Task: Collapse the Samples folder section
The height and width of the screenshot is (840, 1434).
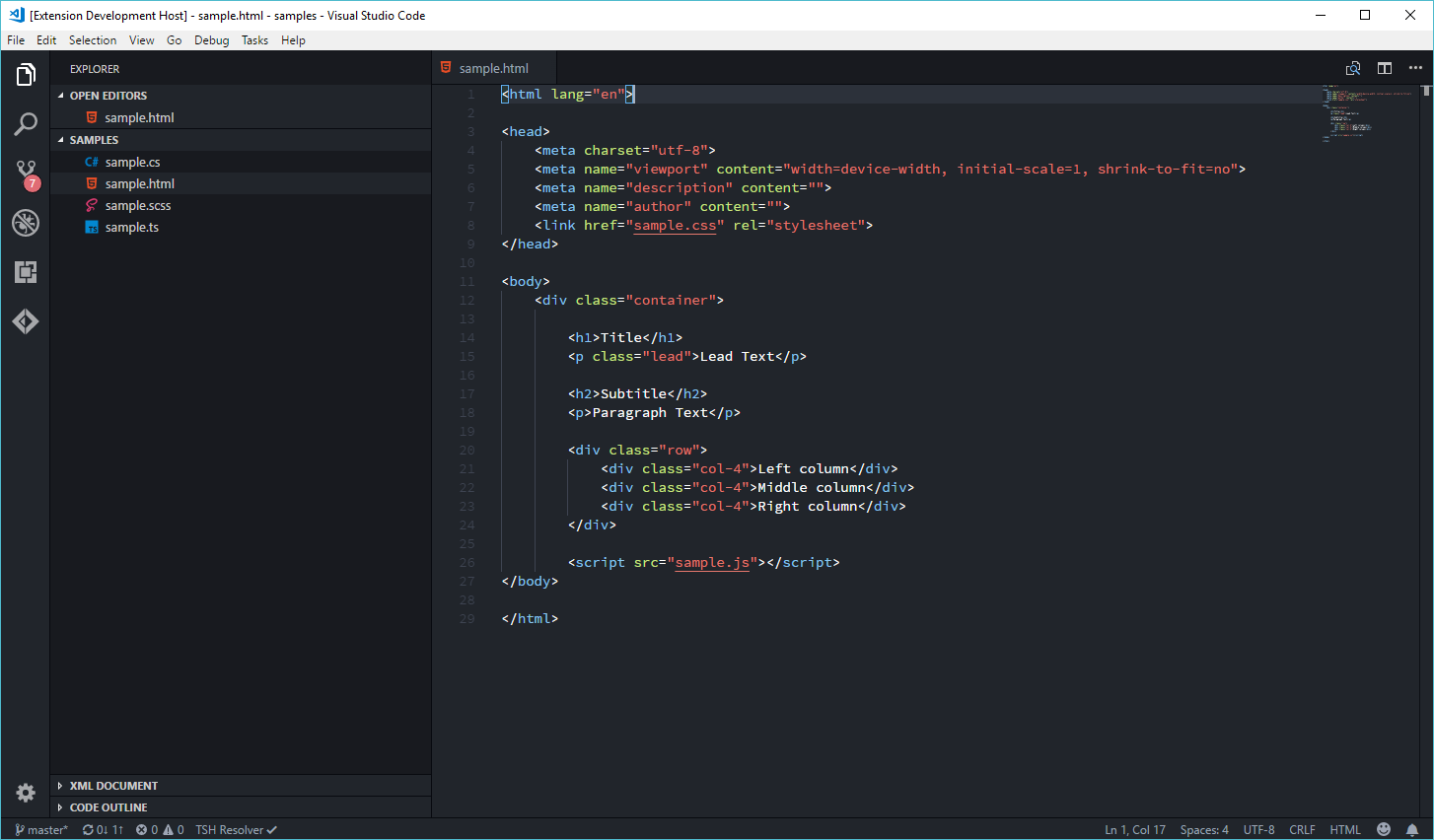Action: [241, 140]
